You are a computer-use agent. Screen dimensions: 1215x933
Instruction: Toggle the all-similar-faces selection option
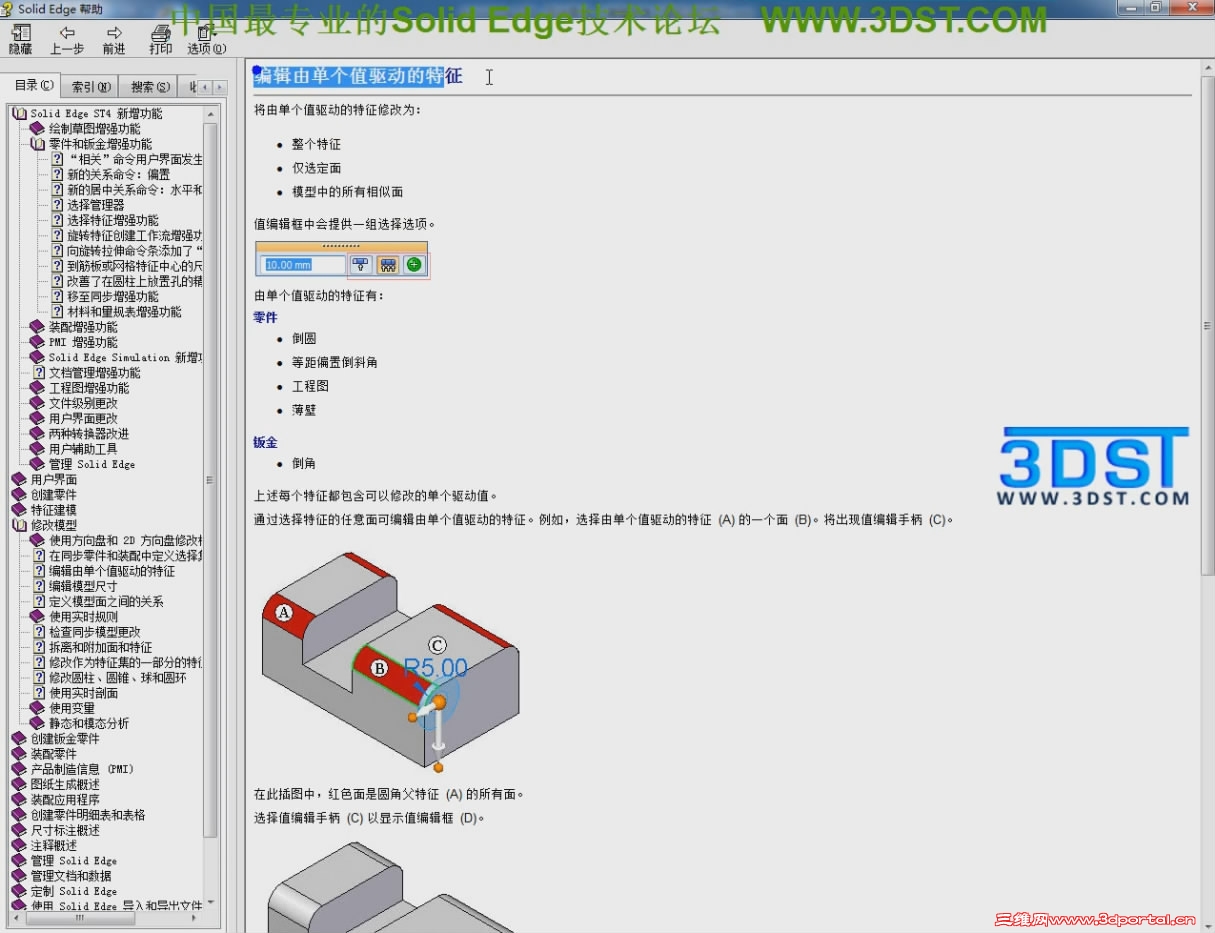390,264
